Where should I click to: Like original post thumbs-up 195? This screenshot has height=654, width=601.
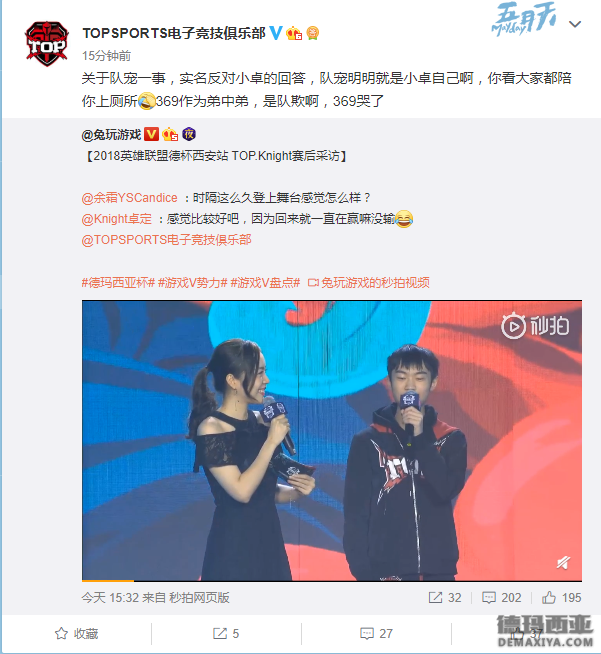(x=561, y=598)
